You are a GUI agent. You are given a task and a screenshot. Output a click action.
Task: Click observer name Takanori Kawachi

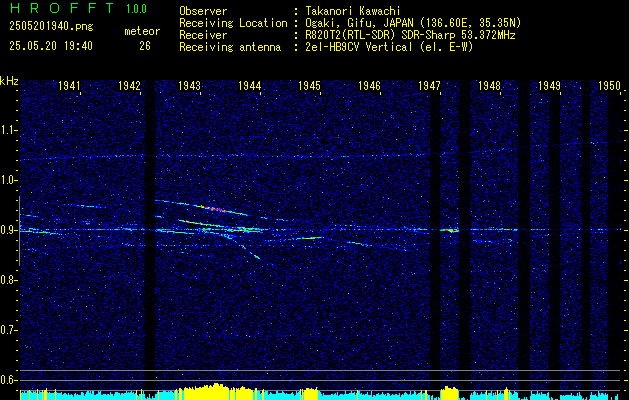[353, 11]
